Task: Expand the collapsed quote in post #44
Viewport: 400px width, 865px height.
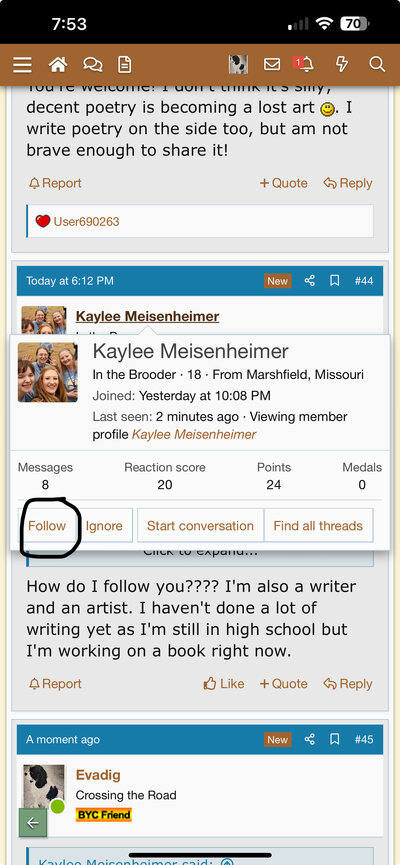Action: point(200,553)
